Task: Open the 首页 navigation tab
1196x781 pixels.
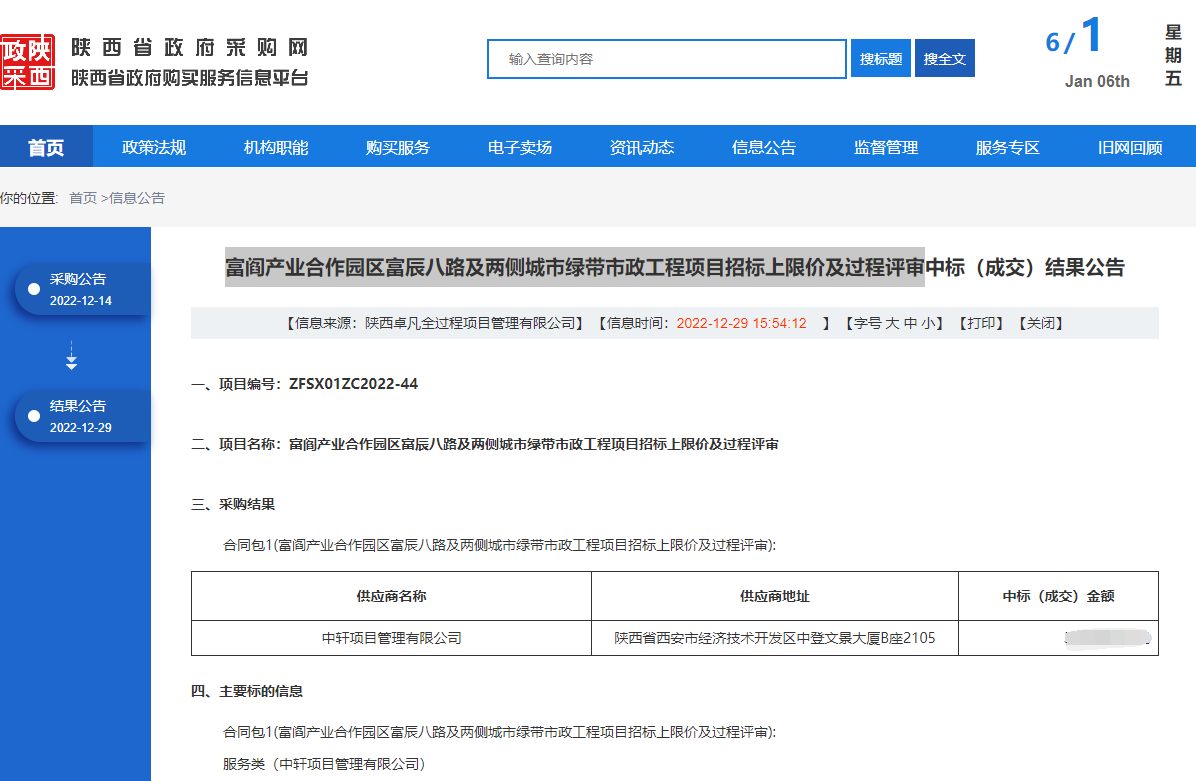Action: (46, 147)
